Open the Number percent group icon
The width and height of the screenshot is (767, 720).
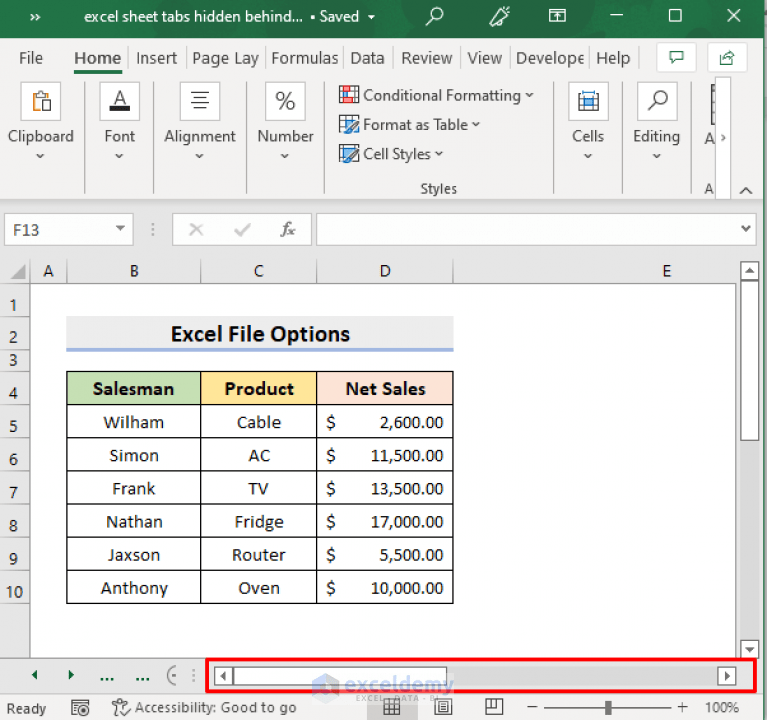285,101
